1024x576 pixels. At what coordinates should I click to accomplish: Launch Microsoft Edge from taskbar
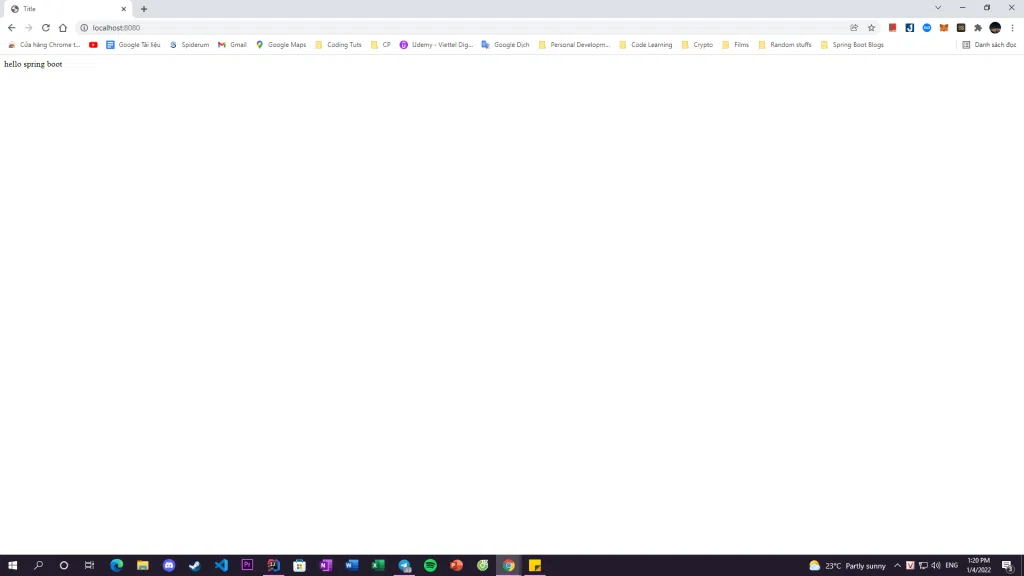coord(116,566)
